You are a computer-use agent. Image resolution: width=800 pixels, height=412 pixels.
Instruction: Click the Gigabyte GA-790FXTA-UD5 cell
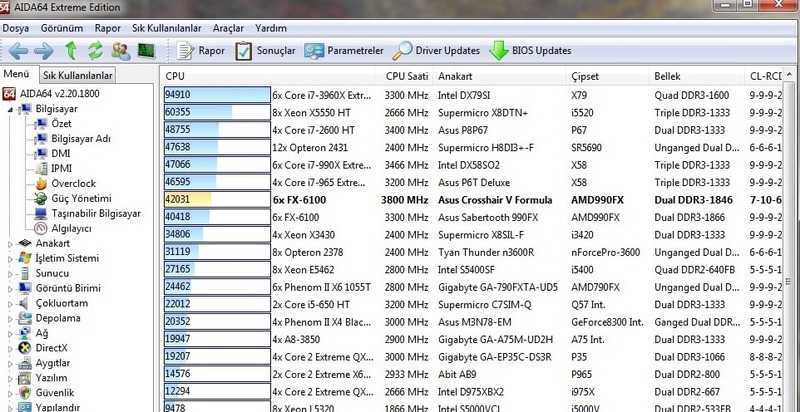(x=498, y=287)
